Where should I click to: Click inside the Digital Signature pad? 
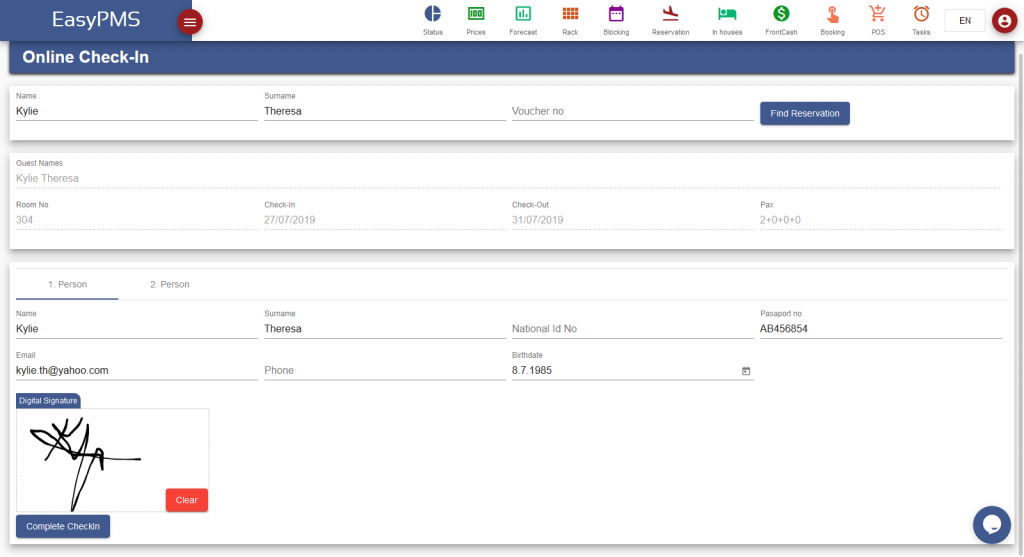tap(112, 460)
